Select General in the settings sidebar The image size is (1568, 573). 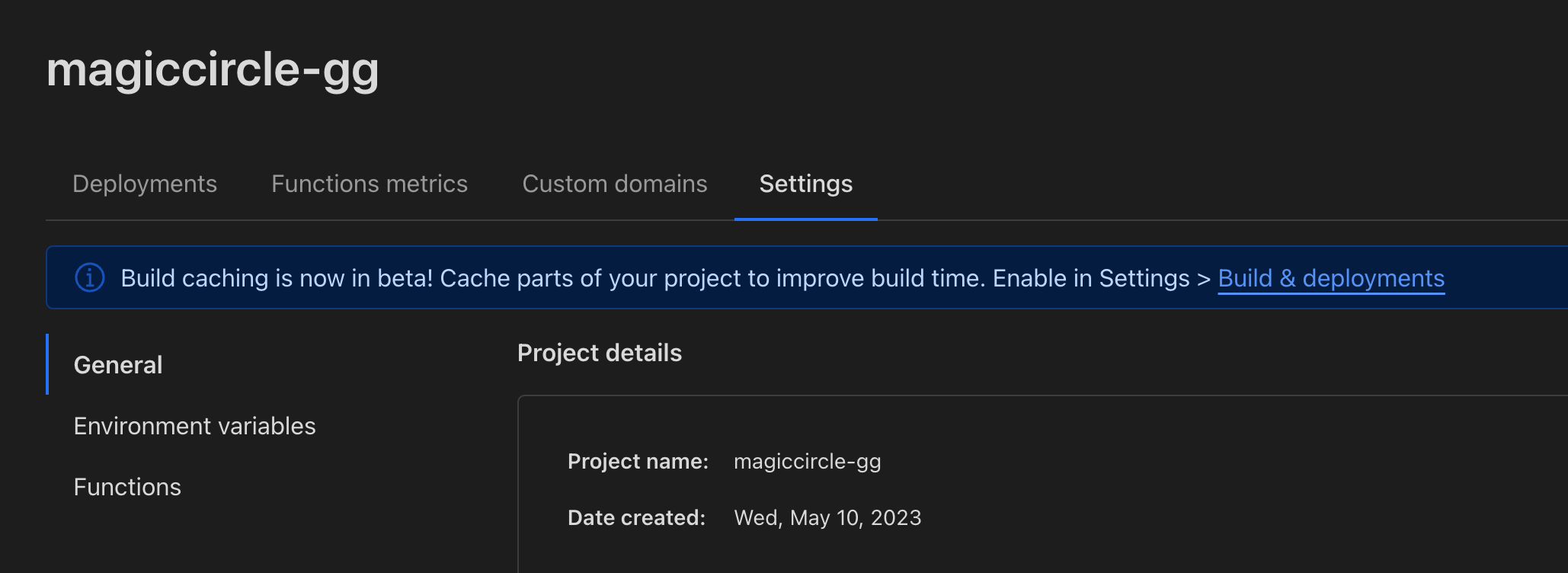(118, 365)
